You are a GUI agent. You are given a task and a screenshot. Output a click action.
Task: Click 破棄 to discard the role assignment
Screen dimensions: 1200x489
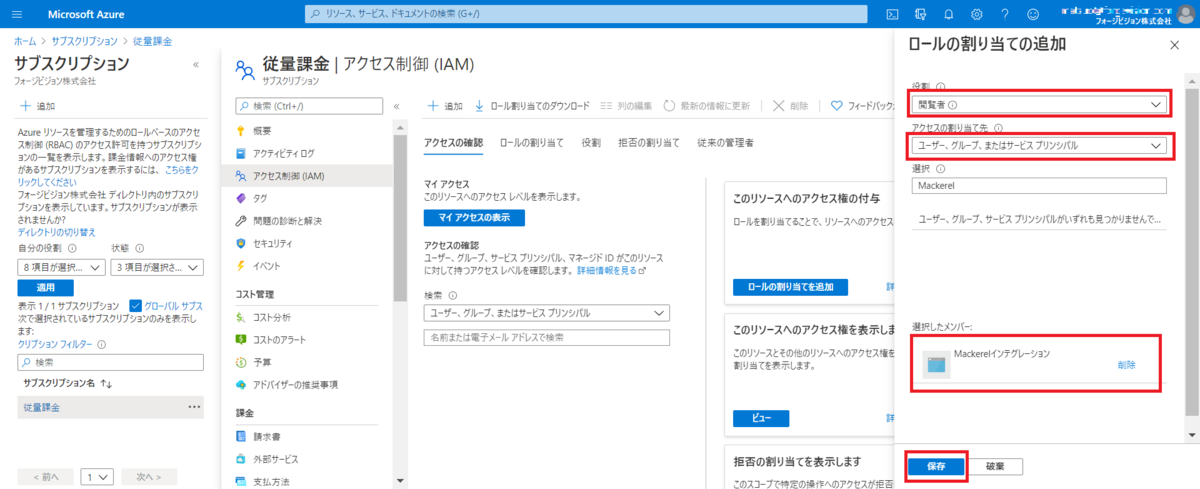(995, 466)
